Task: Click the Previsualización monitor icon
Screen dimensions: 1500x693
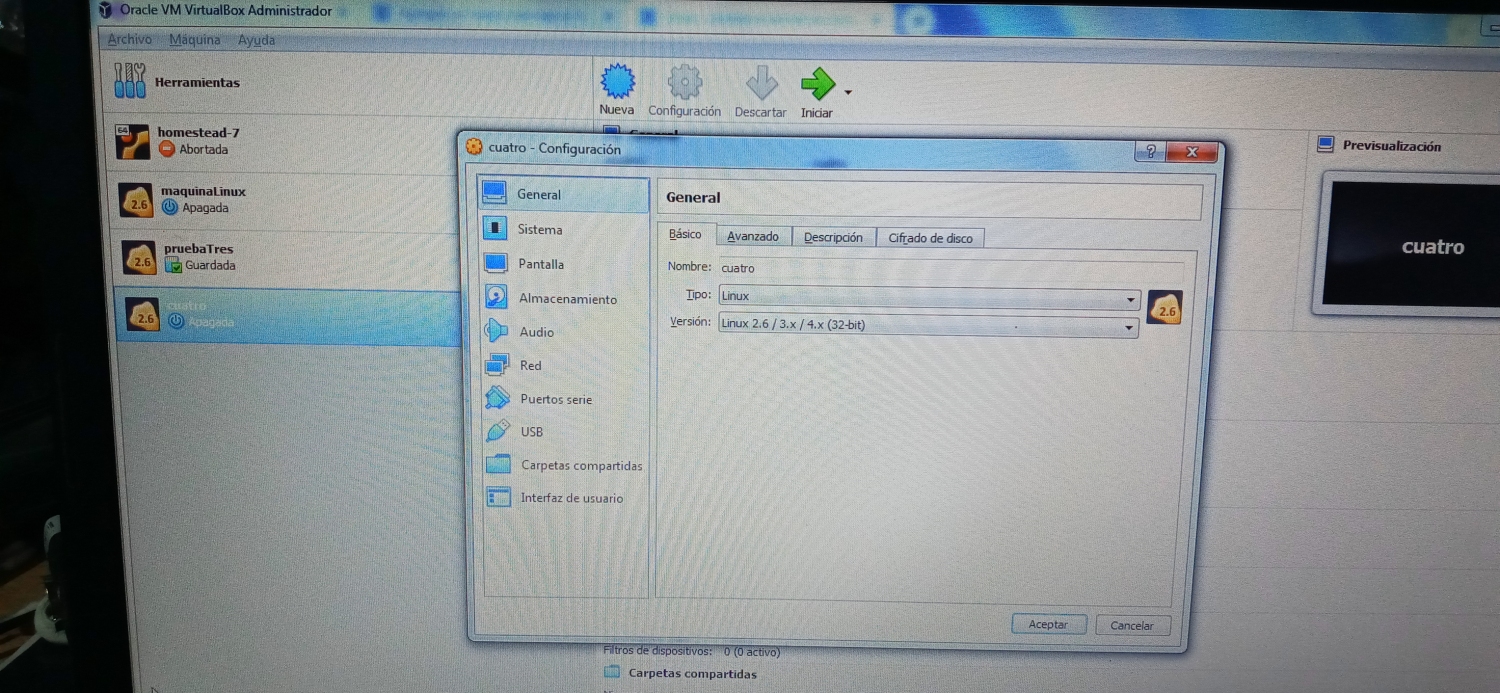Action: click(x=1326, y=144)
